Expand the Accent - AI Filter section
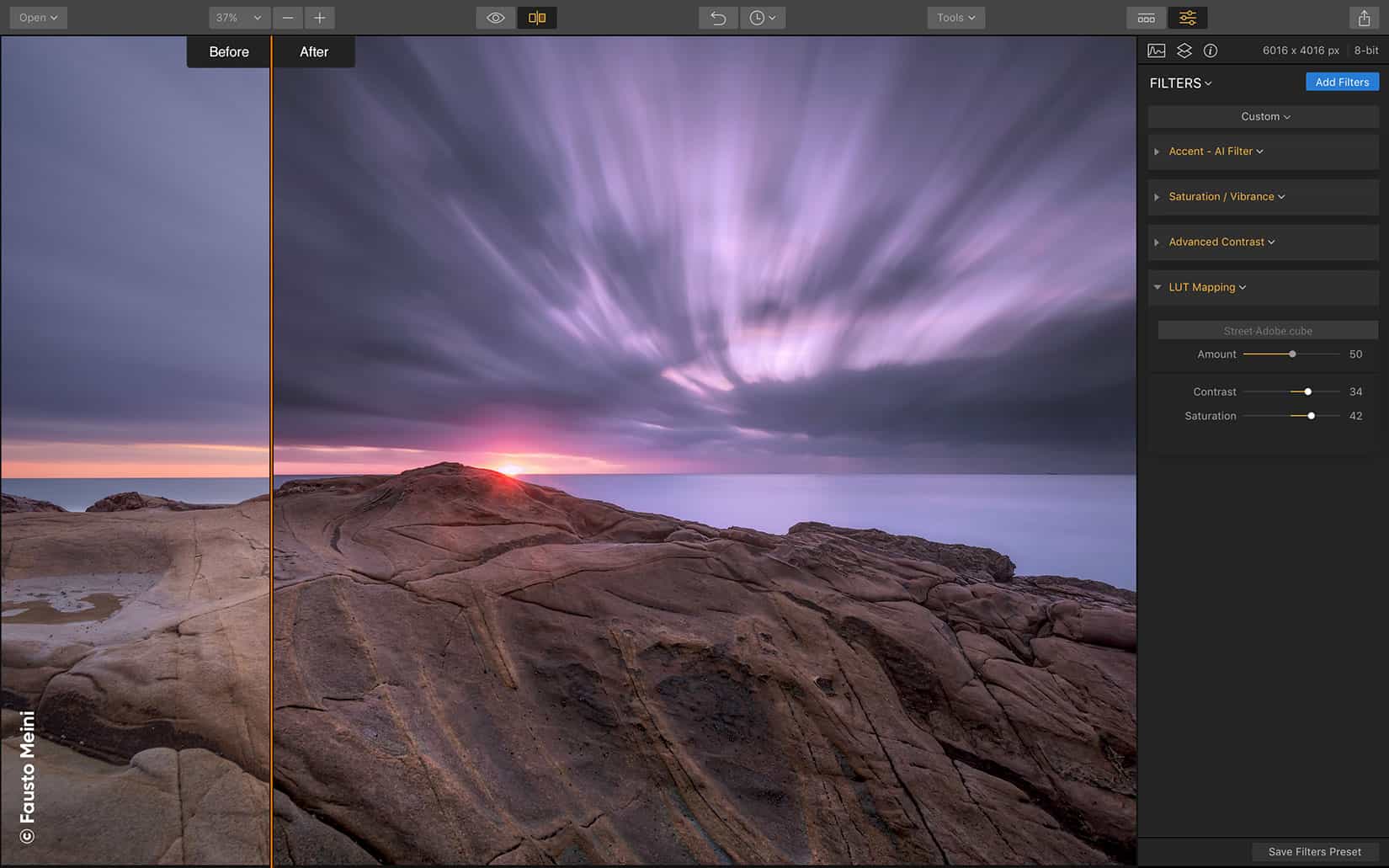The width and height of the screenshot is (1389, 868). pyautogui.click(x=1157, y=152)
